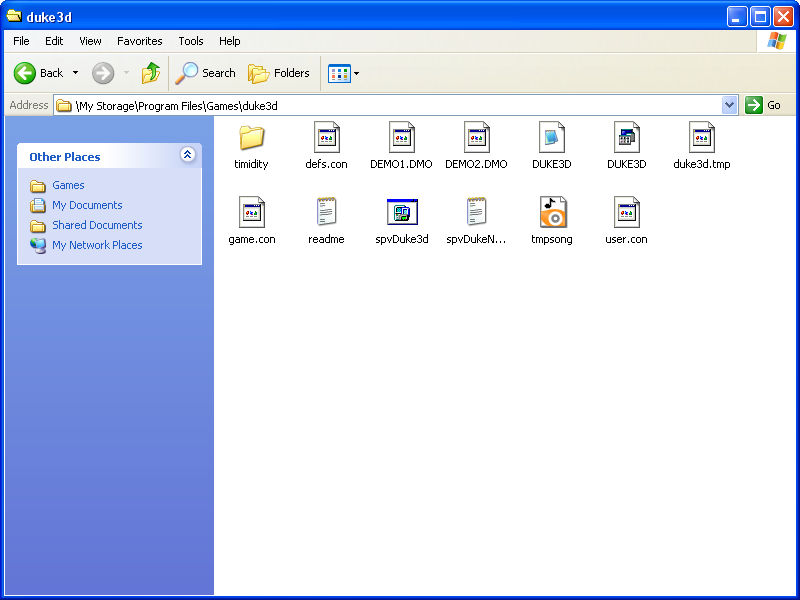The height and width of the screenshot is (600, 800).
Task: Open the Help menu
Action: click(x=230, y=41)
